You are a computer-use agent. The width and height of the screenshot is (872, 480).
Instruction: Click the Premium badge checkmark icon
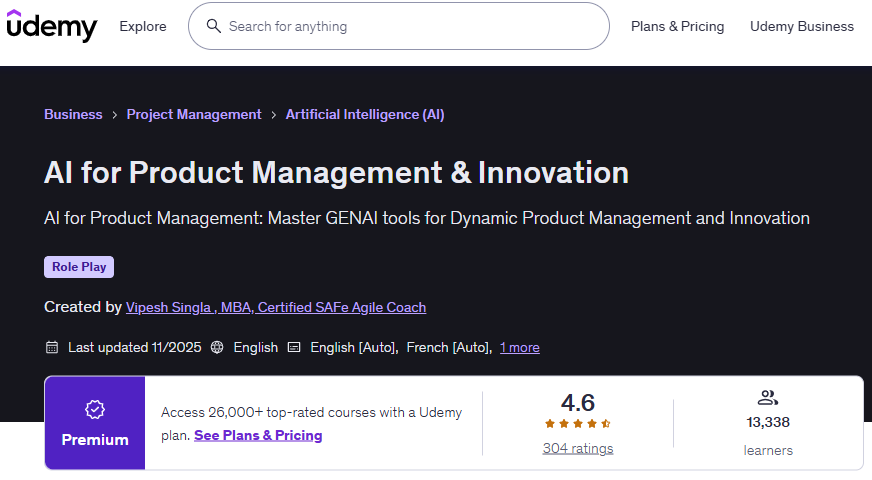point(95,409)
